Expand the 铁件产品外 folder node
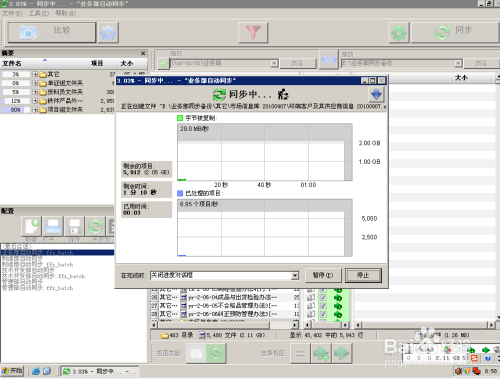This screenshot has width=500, height=379. click(x=35, y=101)
